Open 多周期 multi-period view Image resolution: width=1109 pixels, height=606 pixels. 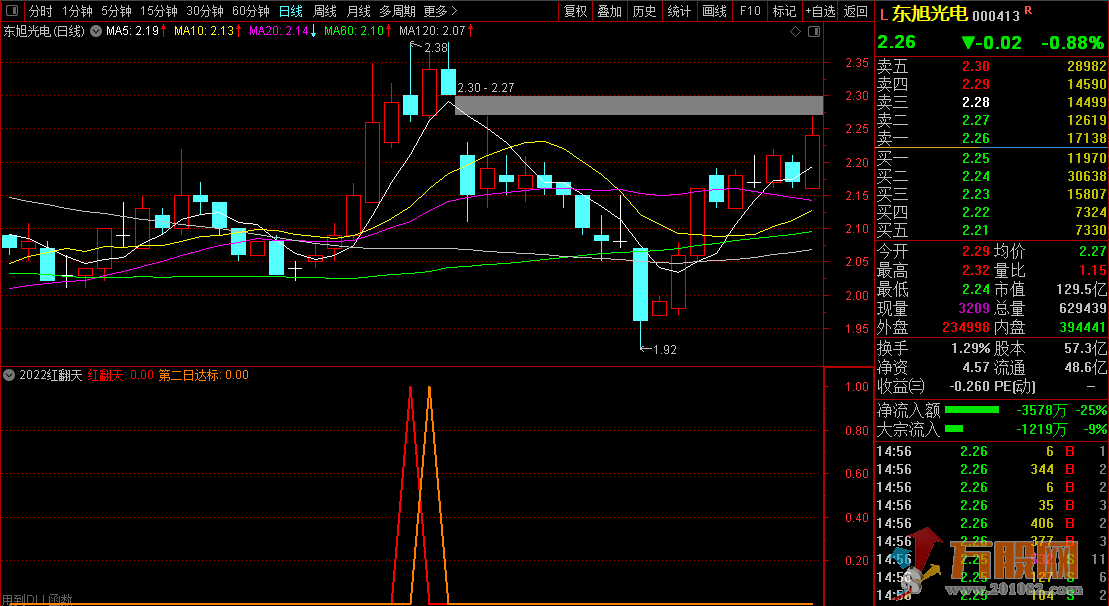[x=397, y=11]
